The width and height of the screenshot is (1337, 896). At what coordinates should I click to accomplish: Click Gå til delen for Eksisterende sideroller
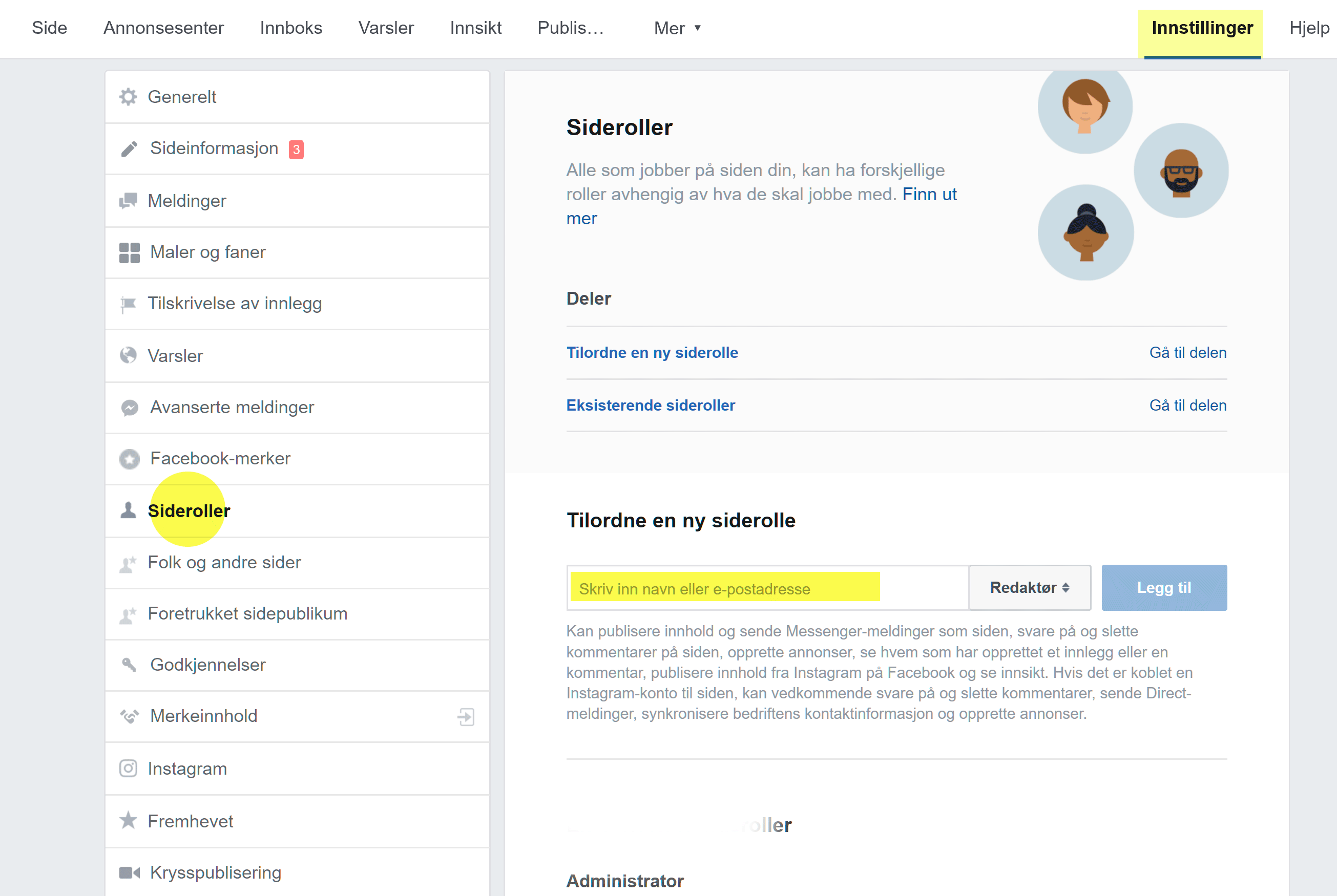(1188, 405)
